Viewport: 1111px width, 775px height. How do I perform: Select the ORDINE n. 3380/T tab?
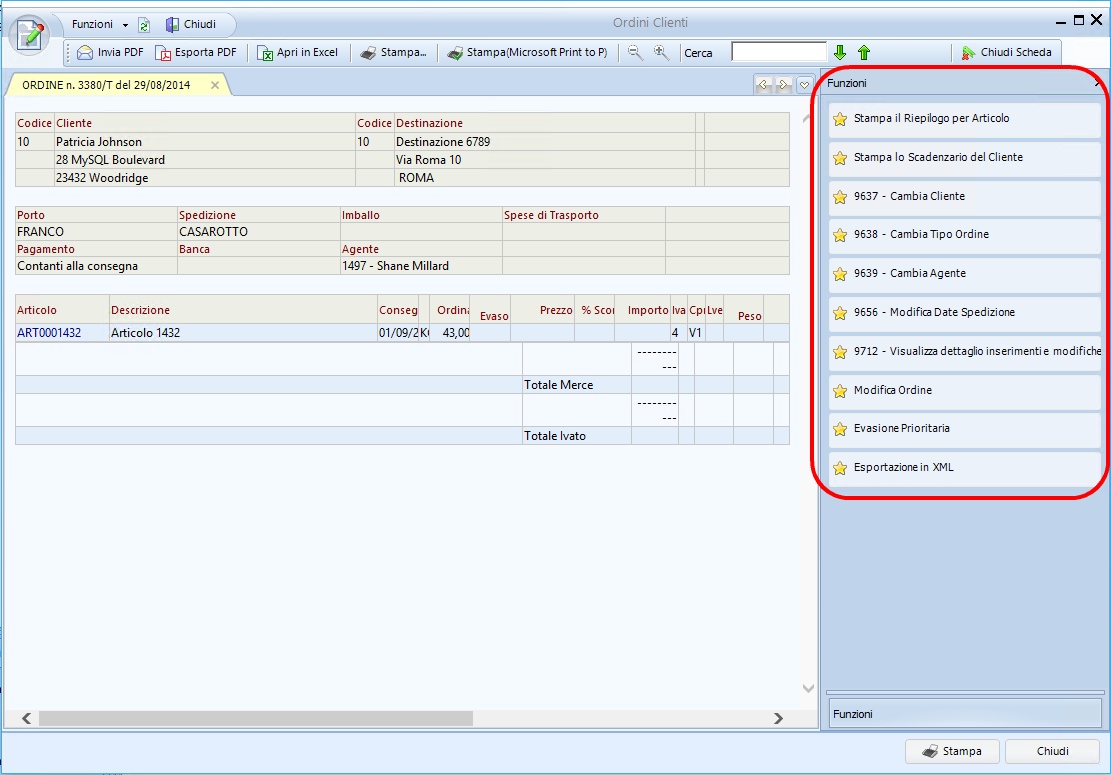tap(106, 85)
